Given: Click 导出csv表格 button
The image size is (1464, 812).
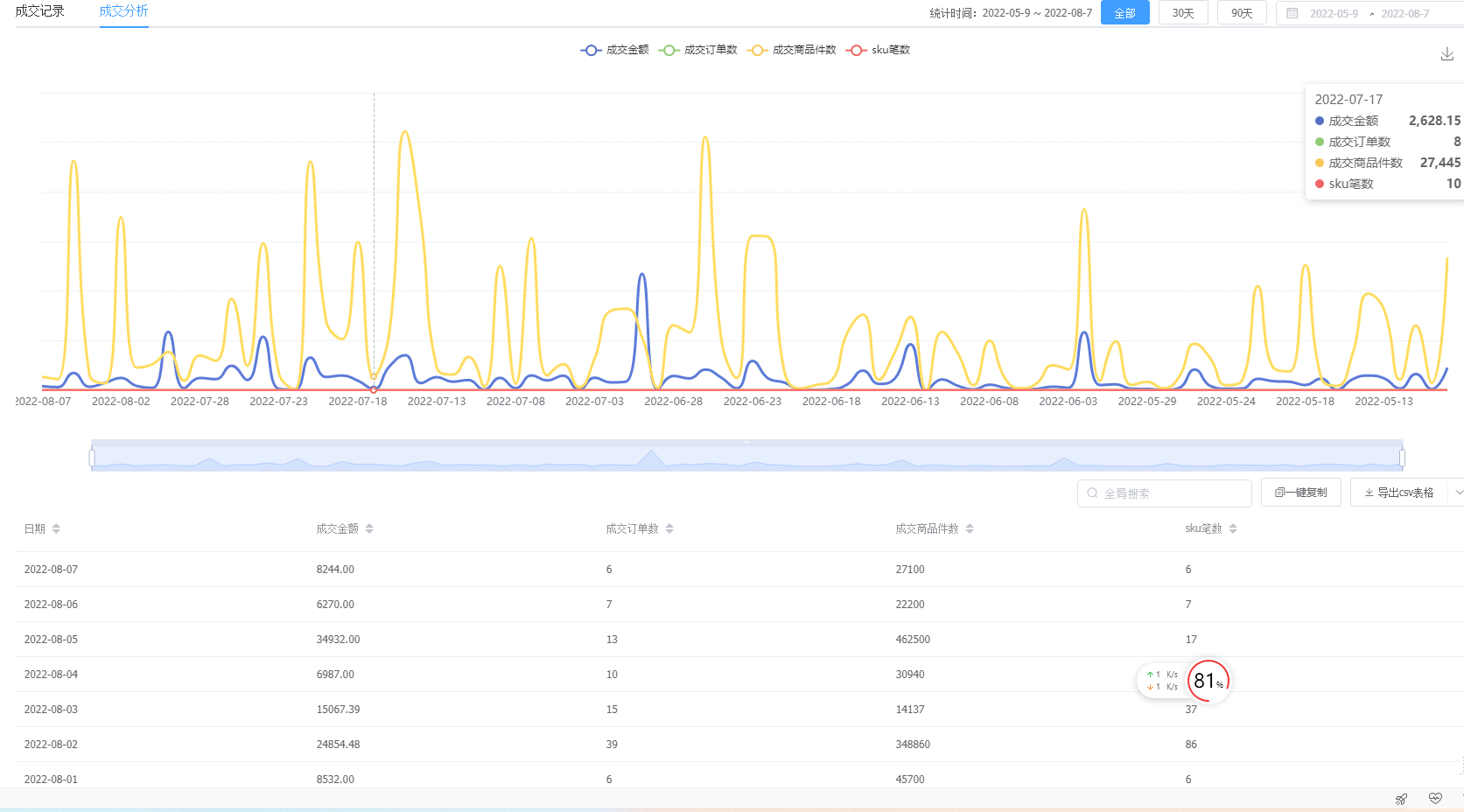Looking at the screenshot, I should point(1398,493).
